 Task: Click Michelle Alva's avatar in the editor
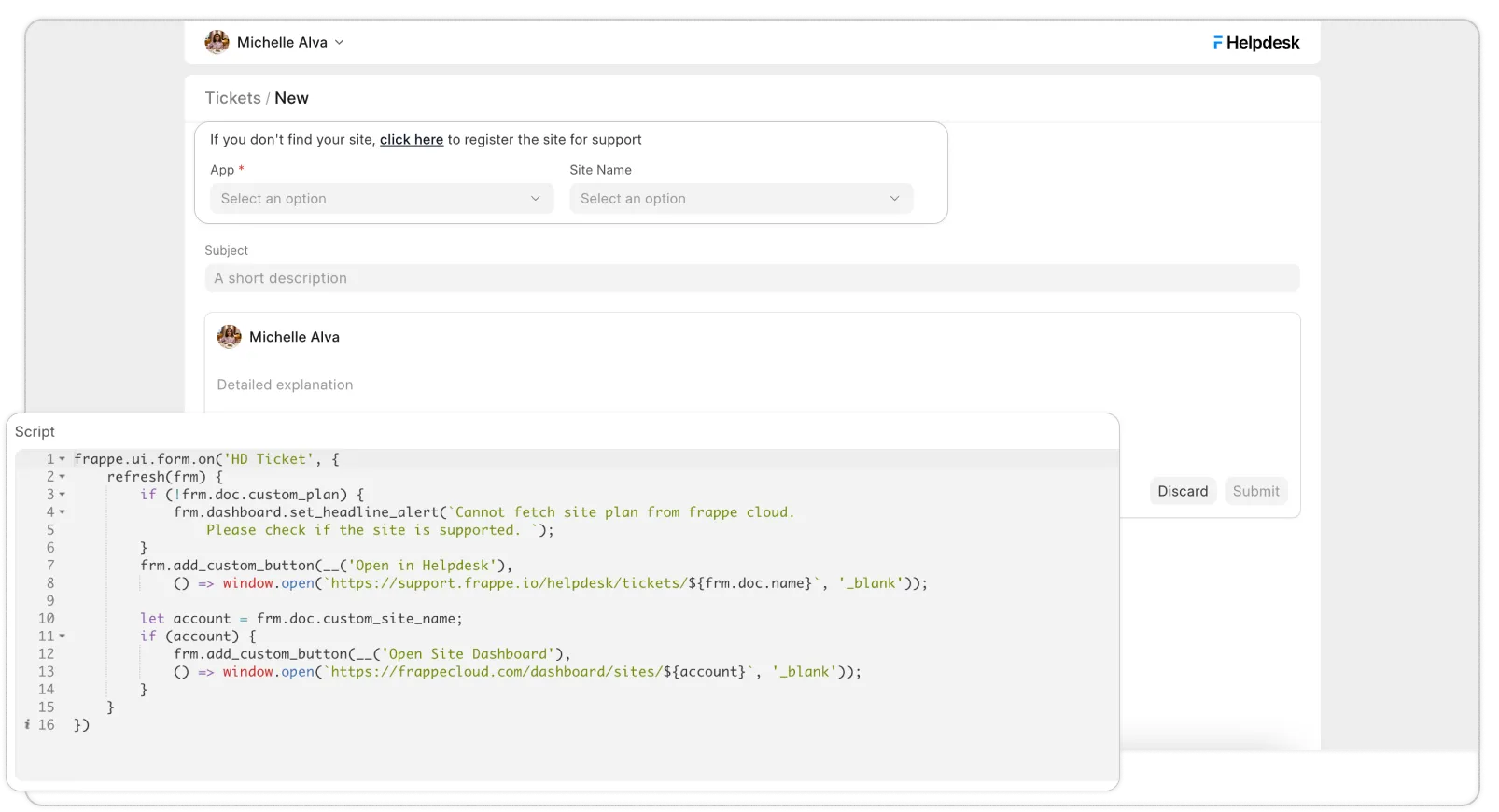[229, 337]
